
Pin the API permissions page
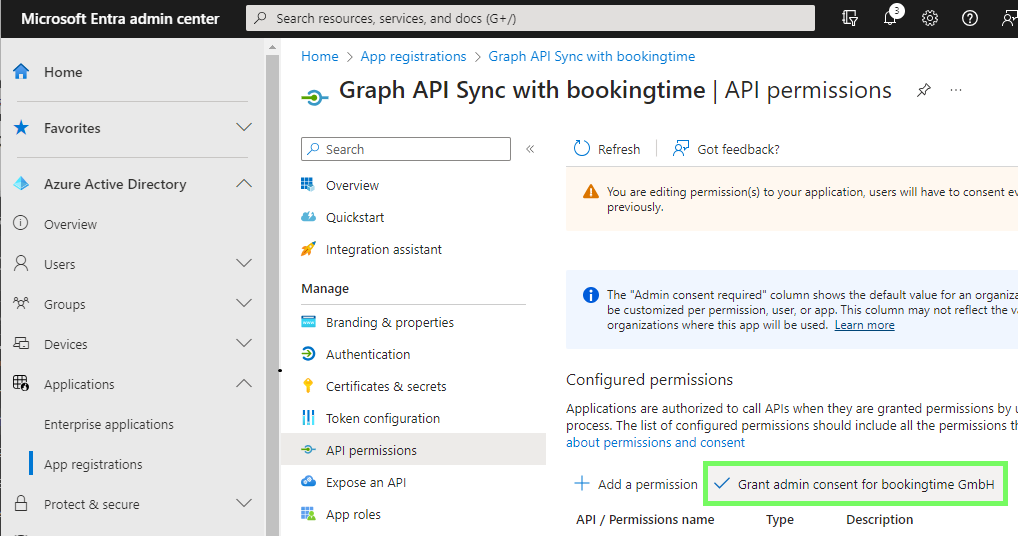[923, 90]
